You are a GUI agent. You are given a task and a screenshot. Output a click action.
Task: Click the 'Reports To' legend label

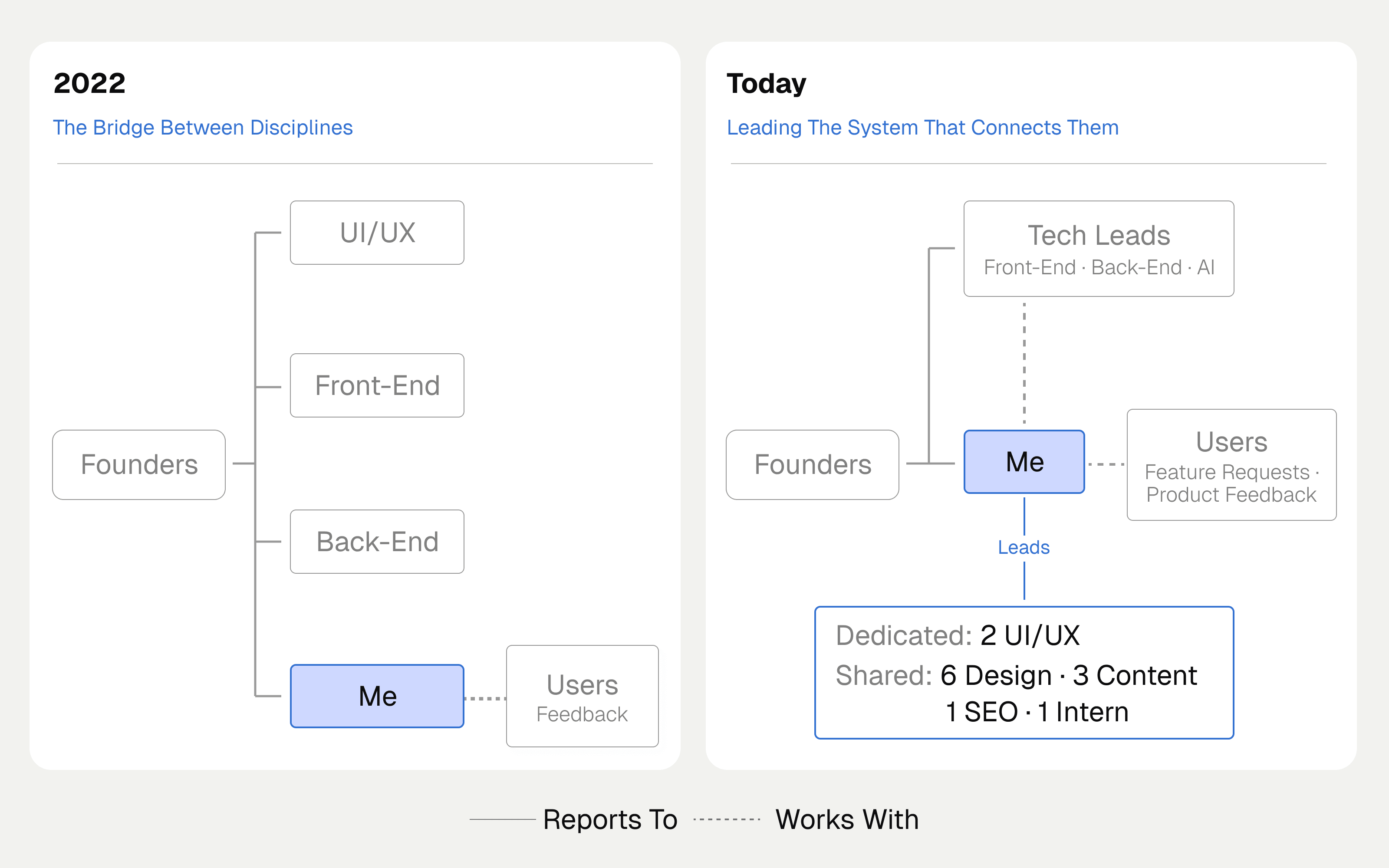(610, 819)
